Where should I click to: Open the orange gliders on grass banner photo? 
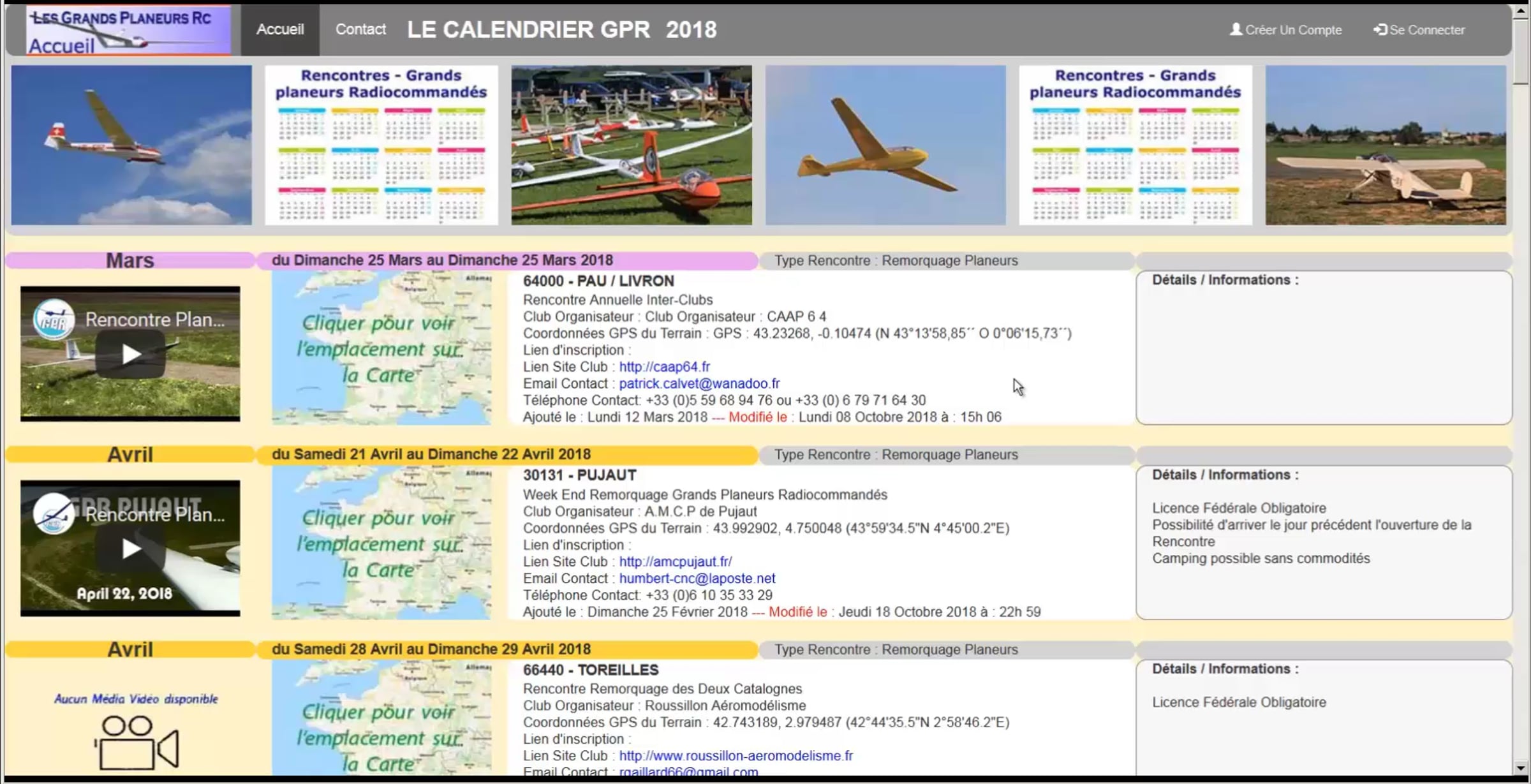632,145
